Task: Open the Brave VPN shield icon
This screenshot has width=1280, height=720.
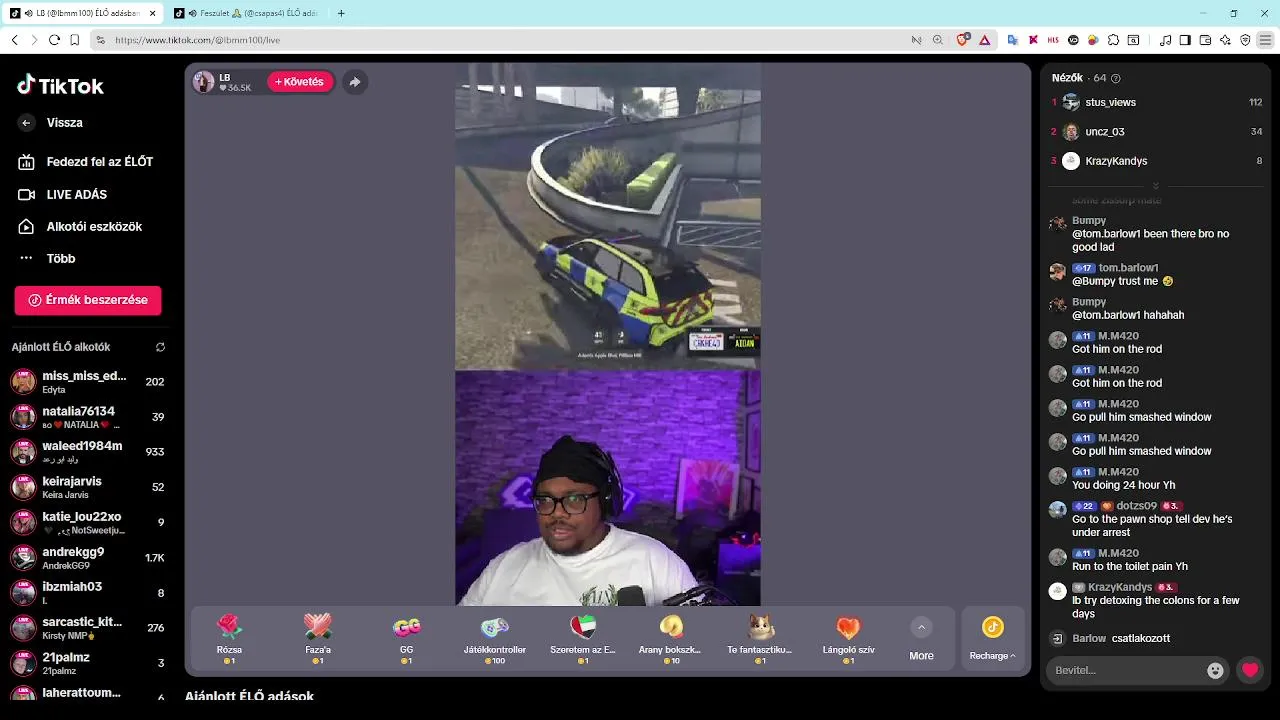Action: click(x=1245, y=40)
